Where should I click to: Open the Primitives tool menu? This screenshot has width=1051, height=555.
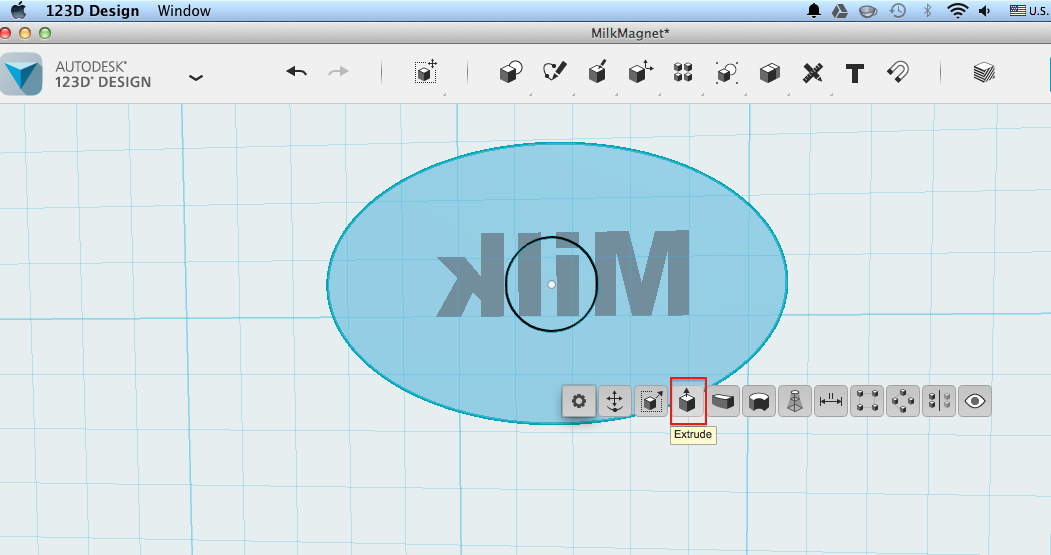(x=511, y=72)
